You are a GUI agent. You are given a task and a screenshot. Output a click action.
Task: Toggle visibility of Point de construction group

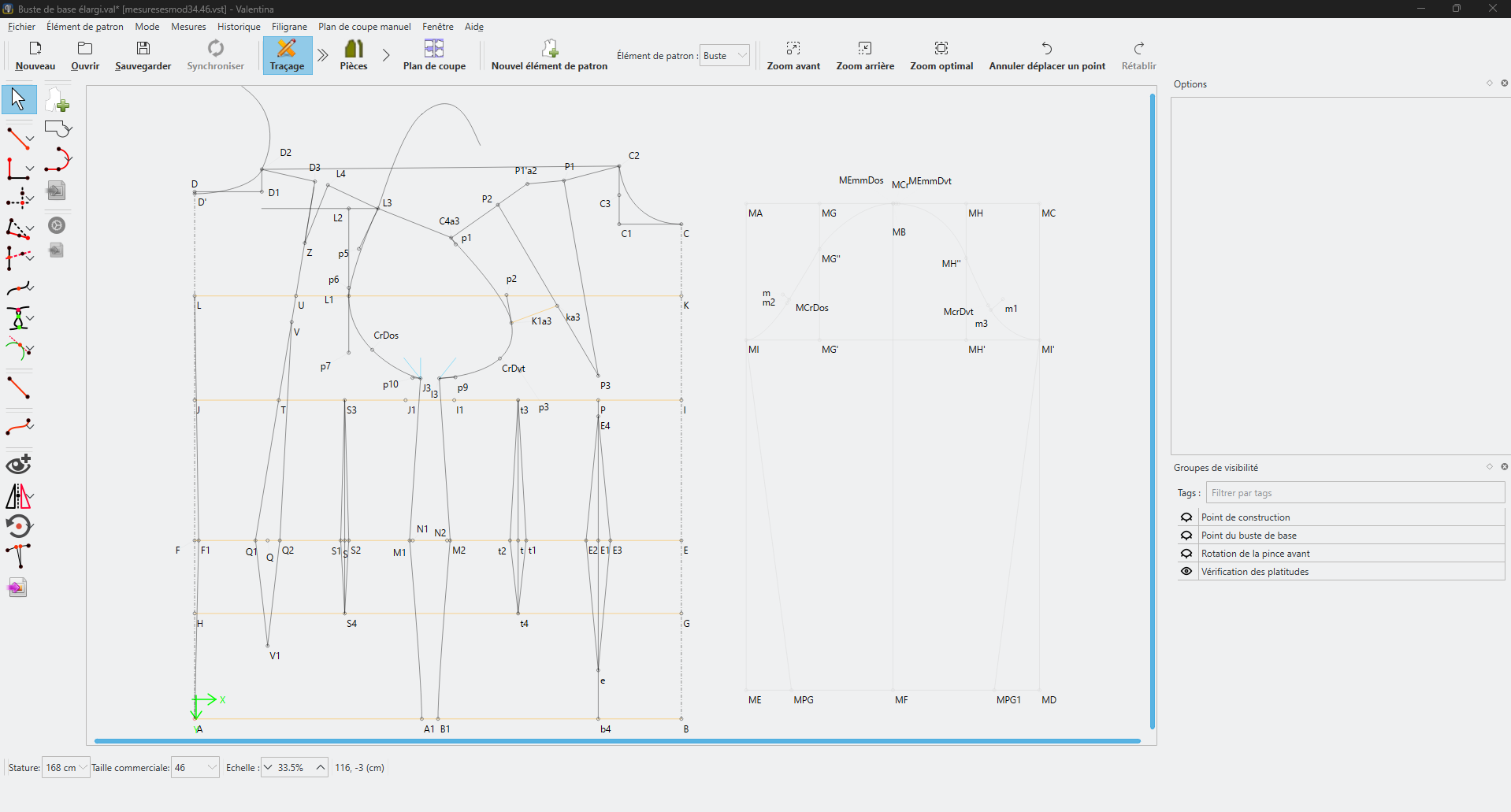click(x=1186, y=517)
